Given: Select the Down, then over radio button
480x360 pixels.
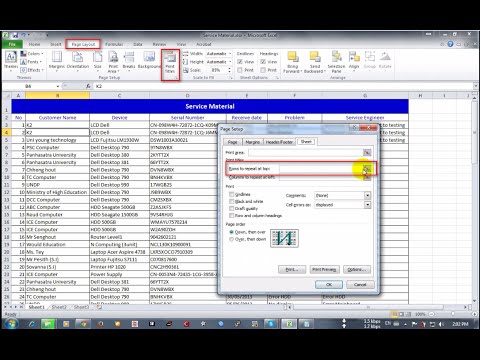Looking at the screenshot, I should click(231, 232).
